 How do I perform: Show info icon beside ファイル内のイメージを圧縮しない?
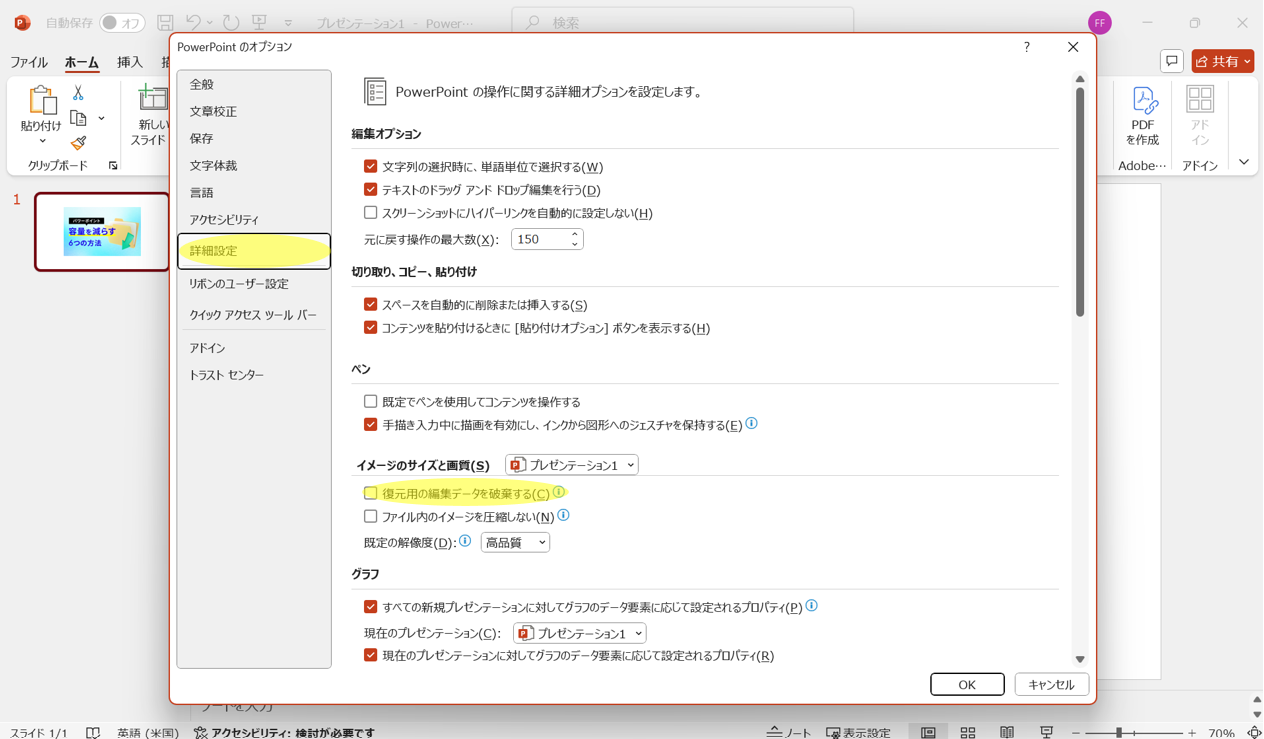tap(564, 515)
